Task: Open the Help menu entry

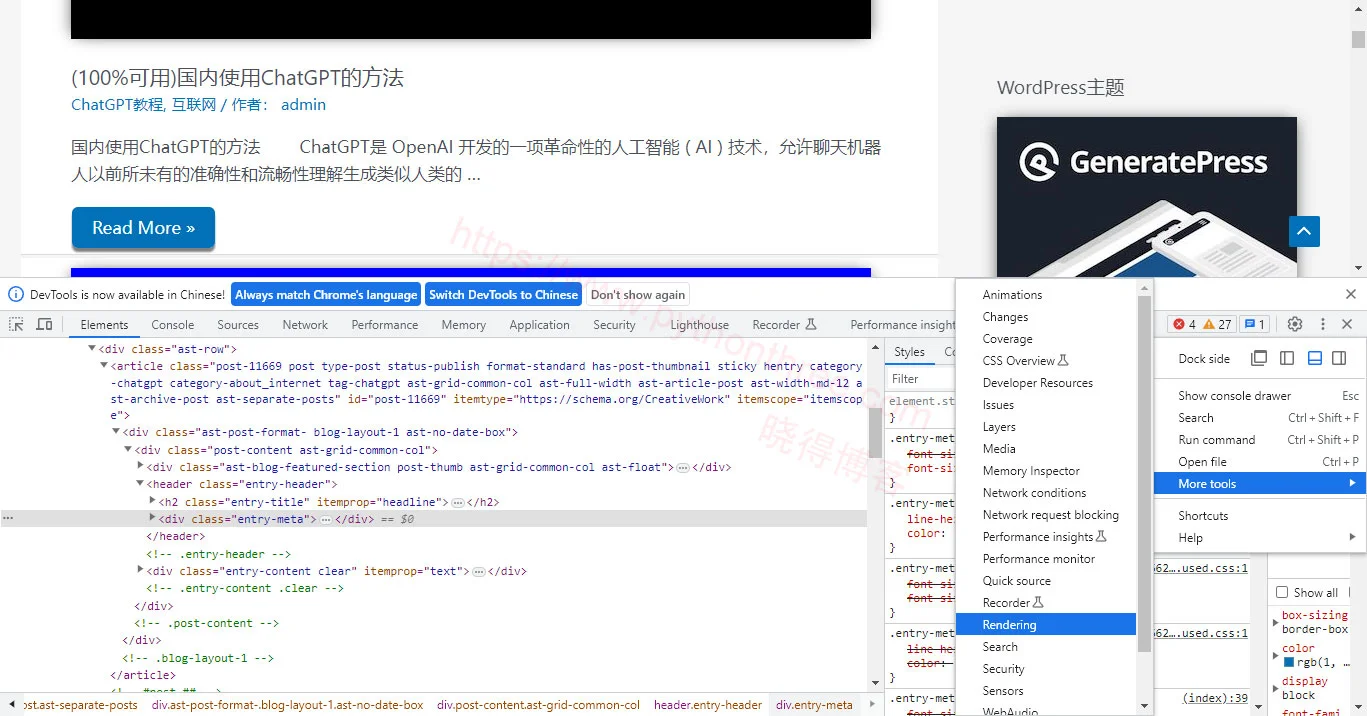Action: click(1260, 538)
